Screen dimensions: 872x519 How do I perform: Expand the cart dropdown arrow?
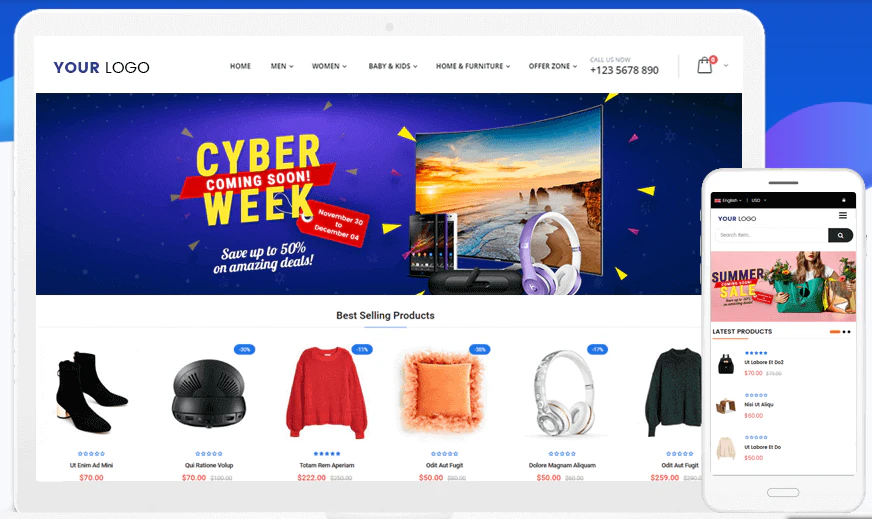click(726, 66)
